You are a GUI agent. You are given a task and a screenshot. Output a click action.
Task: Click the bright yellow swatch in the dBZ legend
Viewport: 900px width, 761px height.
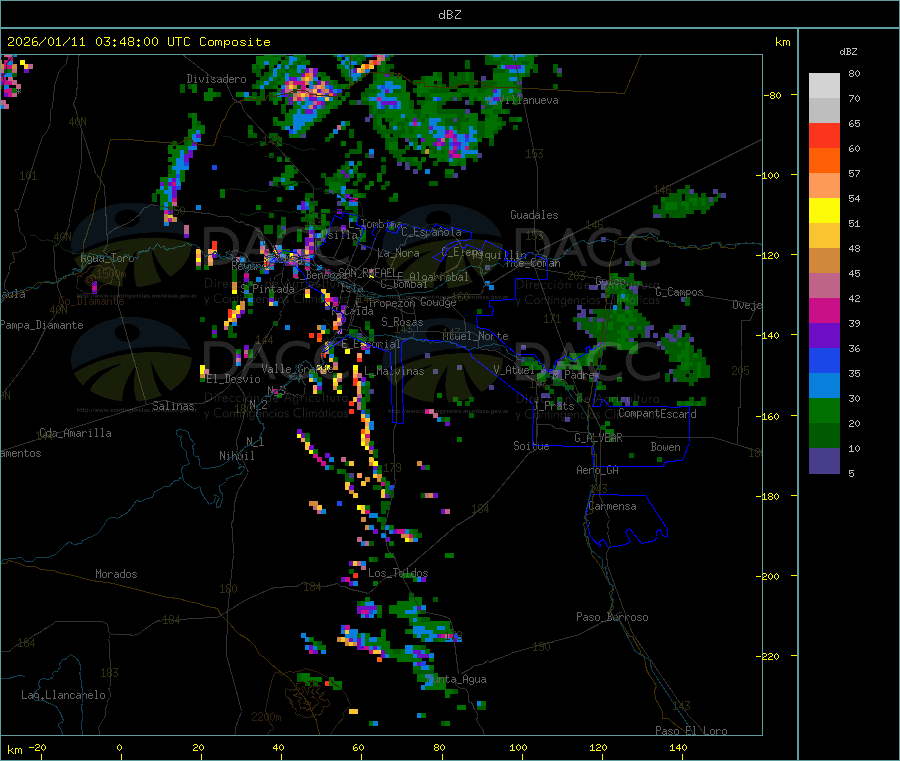point(824,211)
